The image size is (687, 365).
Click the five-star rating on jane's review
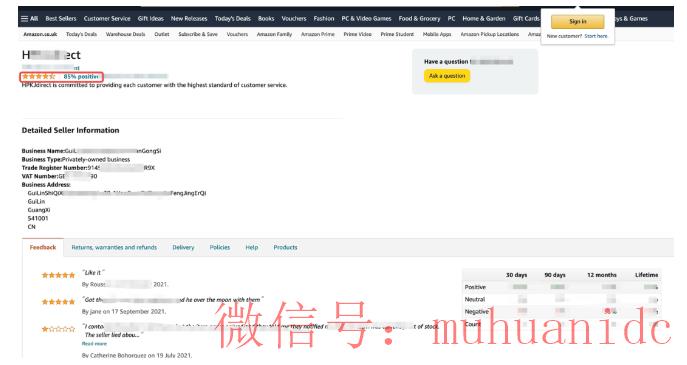point(58,302)
